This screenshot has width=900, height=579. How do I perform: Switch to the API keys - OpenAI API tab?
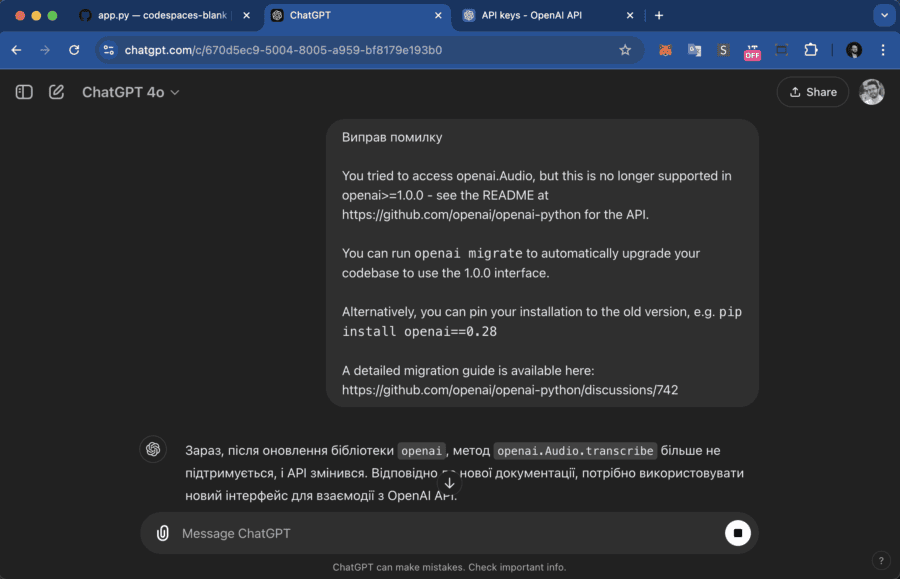[540, 15]
